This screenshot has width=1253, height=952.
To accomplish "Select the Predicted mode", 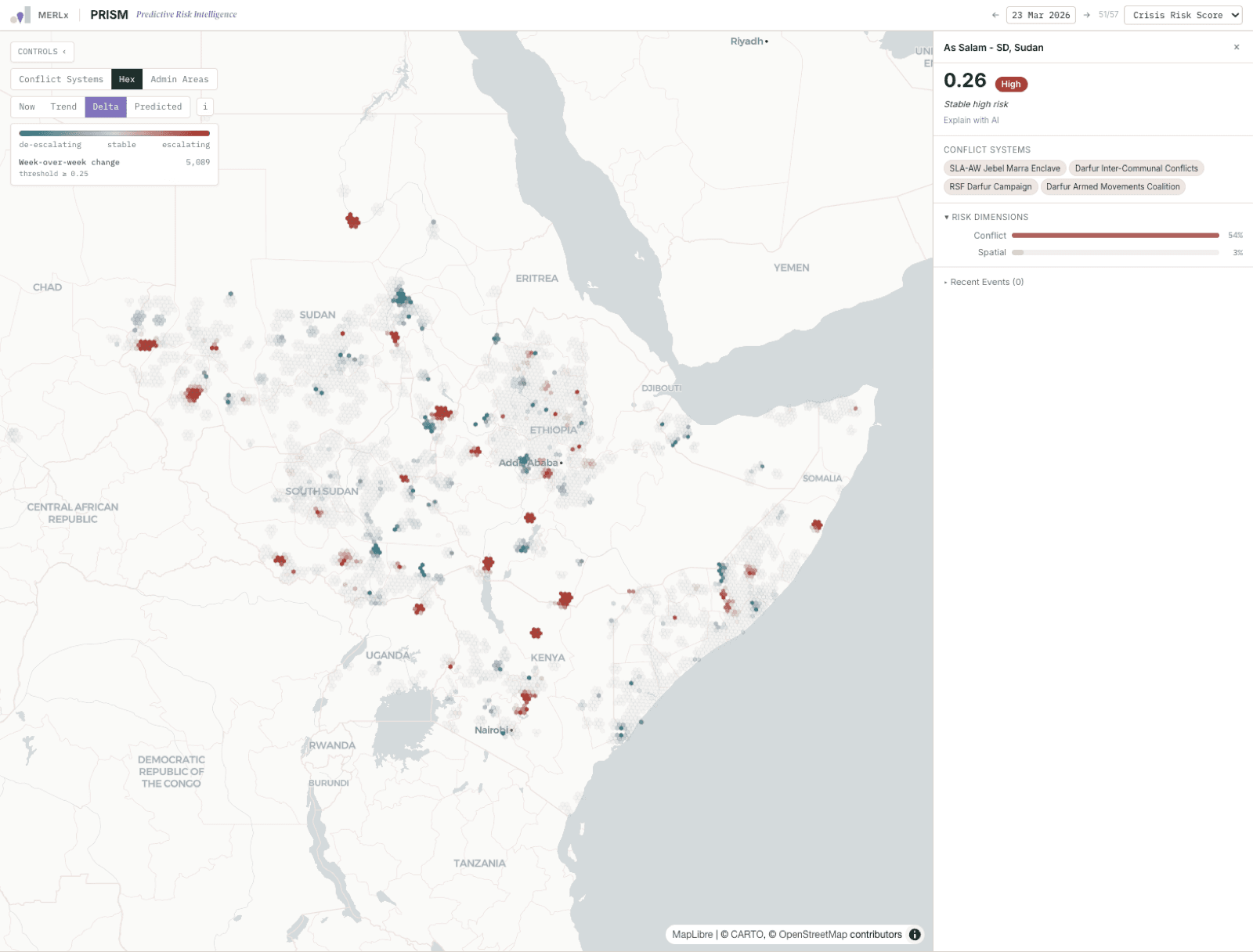I will point(158,106).
